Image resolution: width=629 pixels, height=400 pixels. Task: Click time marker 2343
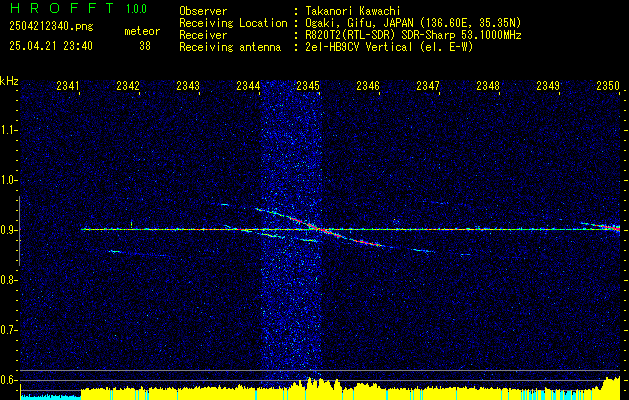[188, 85]
